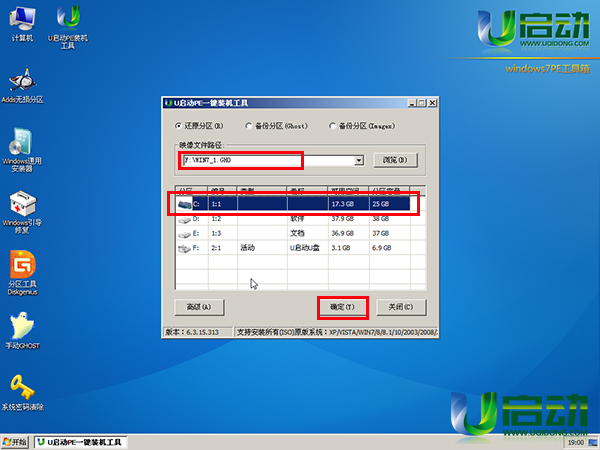
Task: Open the 计算机 desktop icon
Action: [22, 24]
